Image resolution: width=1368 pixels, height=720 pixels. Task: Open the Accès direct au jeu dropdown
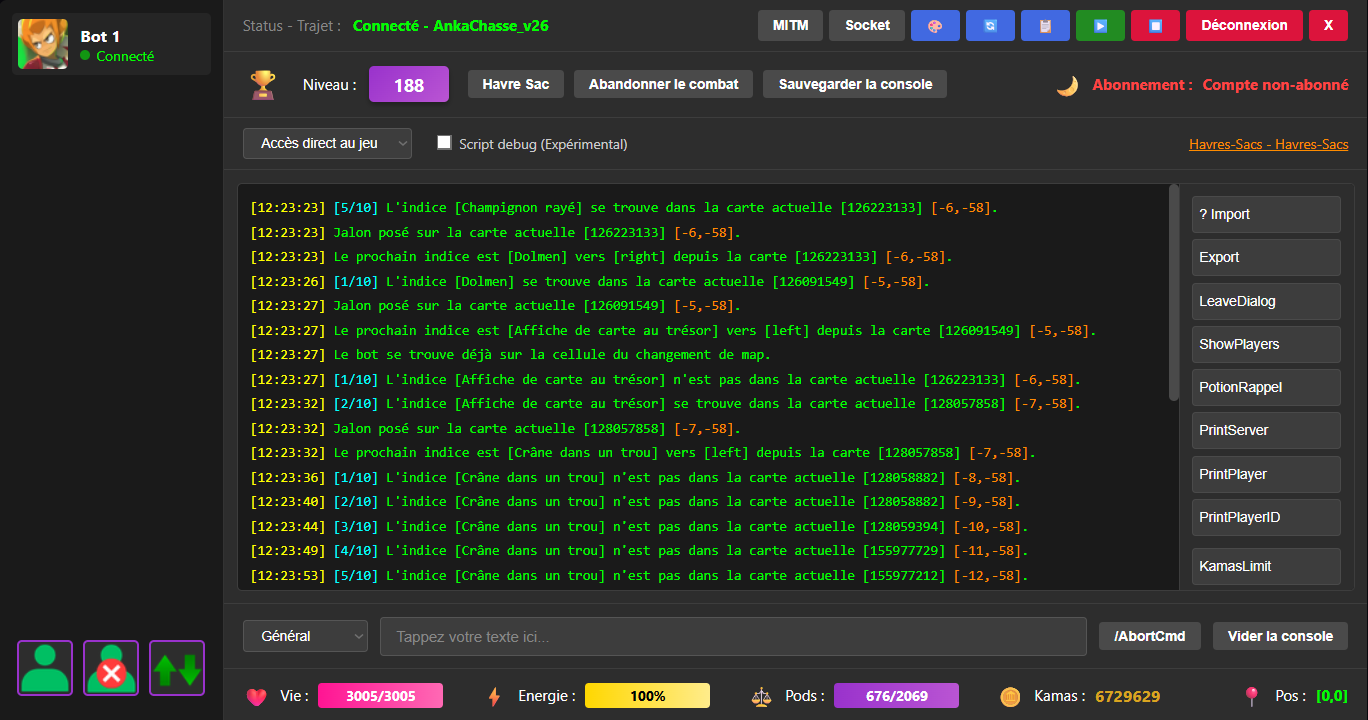pos(327,143)
